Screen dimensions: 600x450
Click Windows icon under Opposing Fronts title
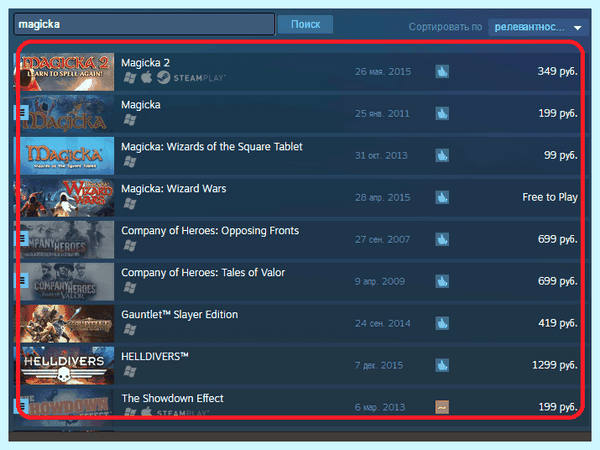coord(130,246)
